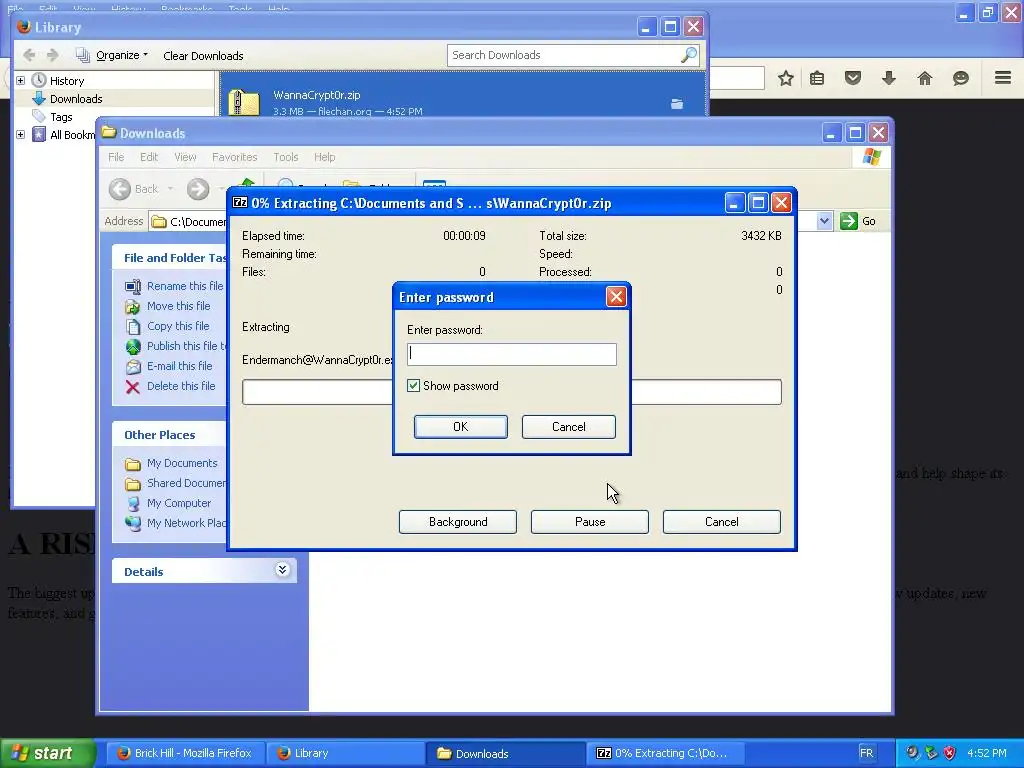Switch to Downloads taskbar item

(x=505, y=753)
